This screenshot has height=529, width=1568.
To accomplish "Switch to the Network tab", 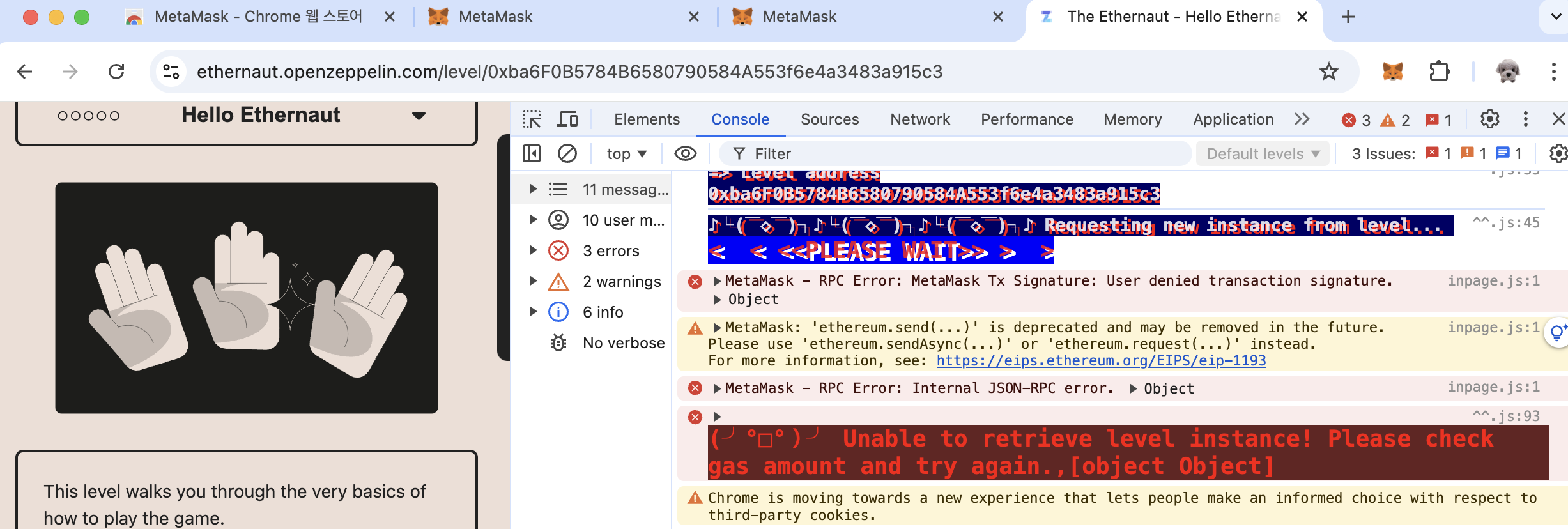I will pos(920,119).
